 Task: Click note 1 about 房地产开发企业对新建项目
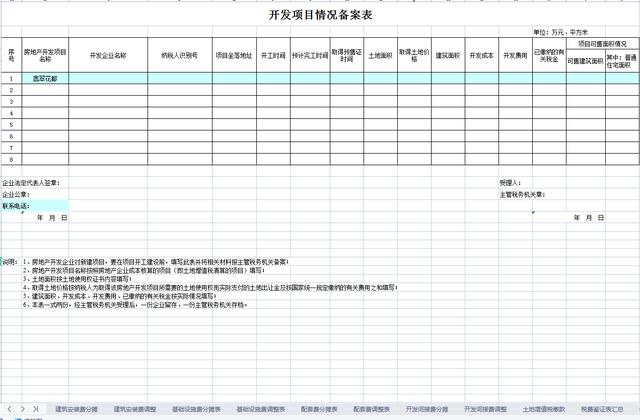156,262
